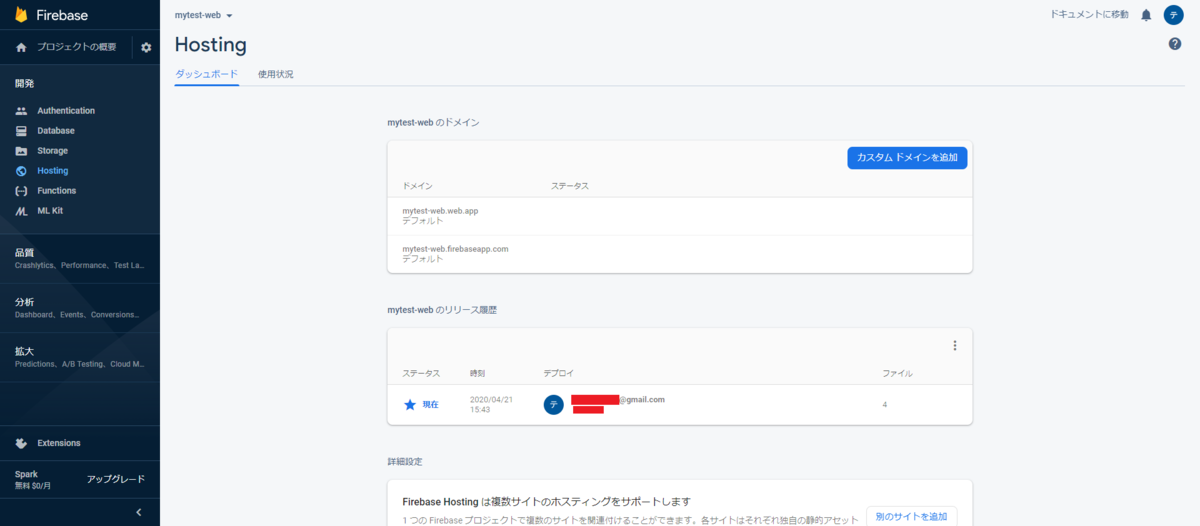This screenshot has height=526, width=1200.
Task: Click the Storage folder icon
Action: coord(21,151)
